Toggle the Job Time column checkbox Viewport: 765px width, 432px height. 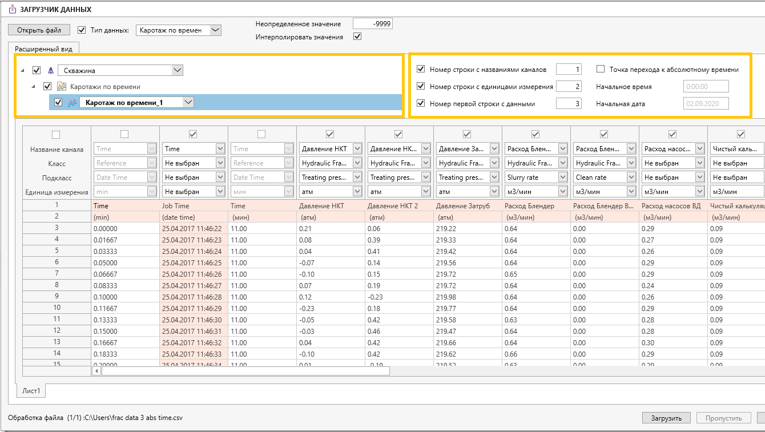[x=193, y=134]
